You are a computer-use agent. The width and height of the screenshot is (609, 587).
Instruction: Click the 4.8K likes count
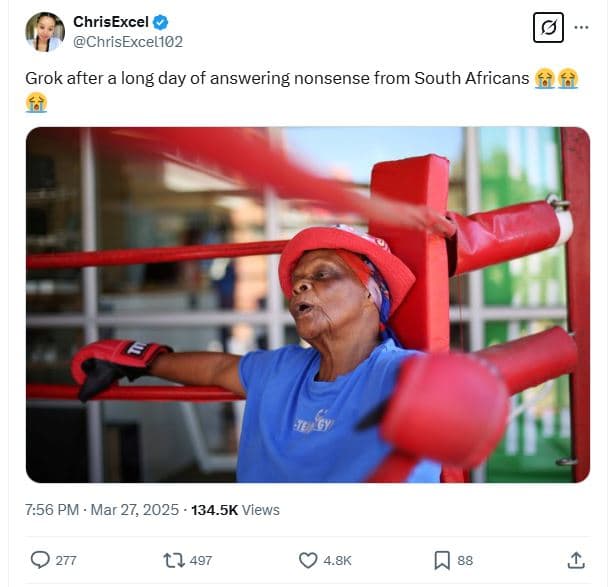pyautogui.click(x=338, y=561)
